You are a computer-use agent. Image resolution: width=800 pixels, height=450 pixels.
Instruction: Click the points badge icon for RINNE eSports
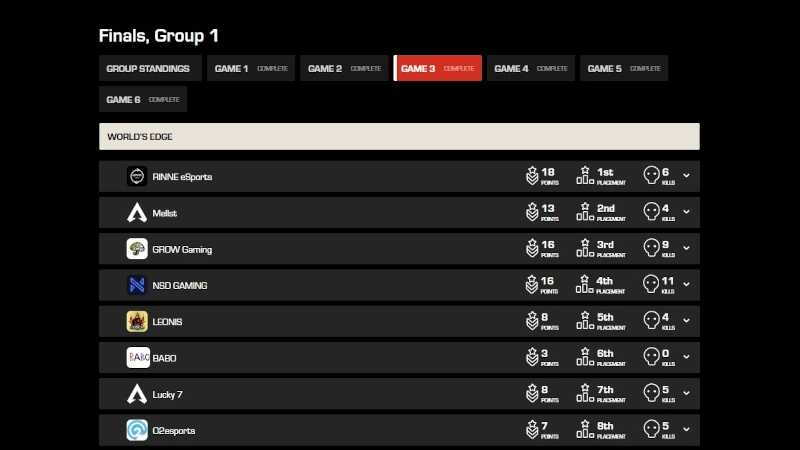coord(532,176)
